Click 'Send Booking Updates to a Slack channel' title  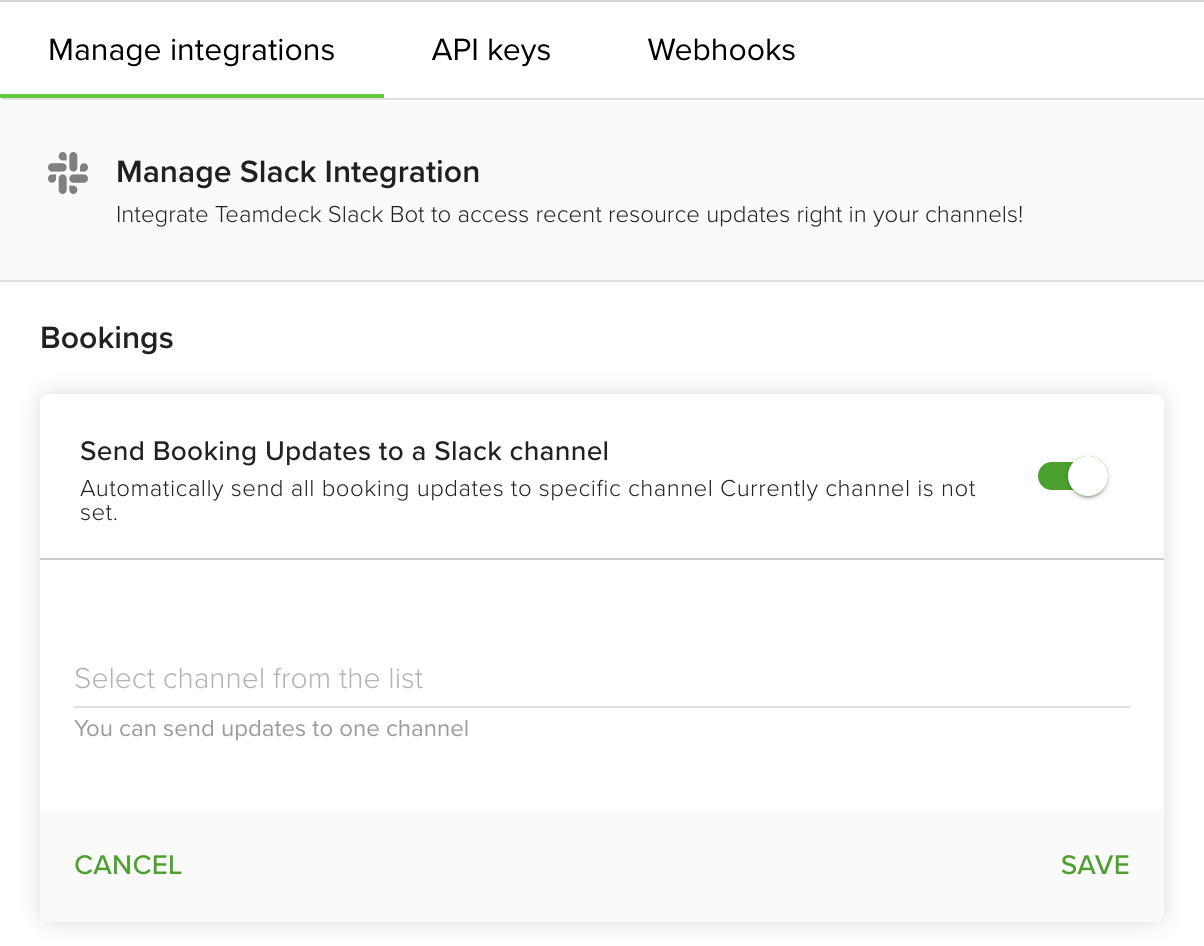344,451
